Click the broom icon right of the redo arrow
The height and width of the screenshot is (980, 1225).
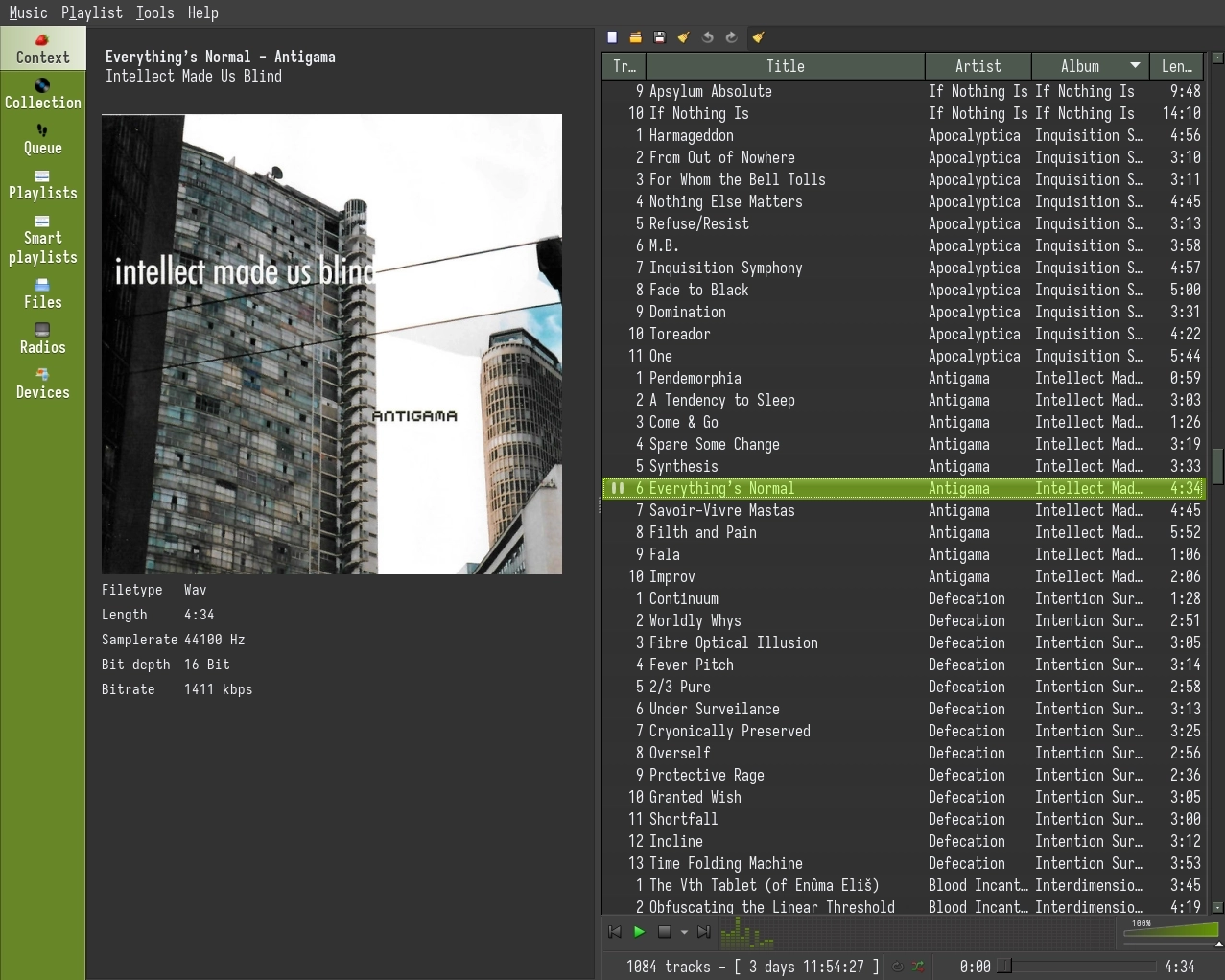758,37
